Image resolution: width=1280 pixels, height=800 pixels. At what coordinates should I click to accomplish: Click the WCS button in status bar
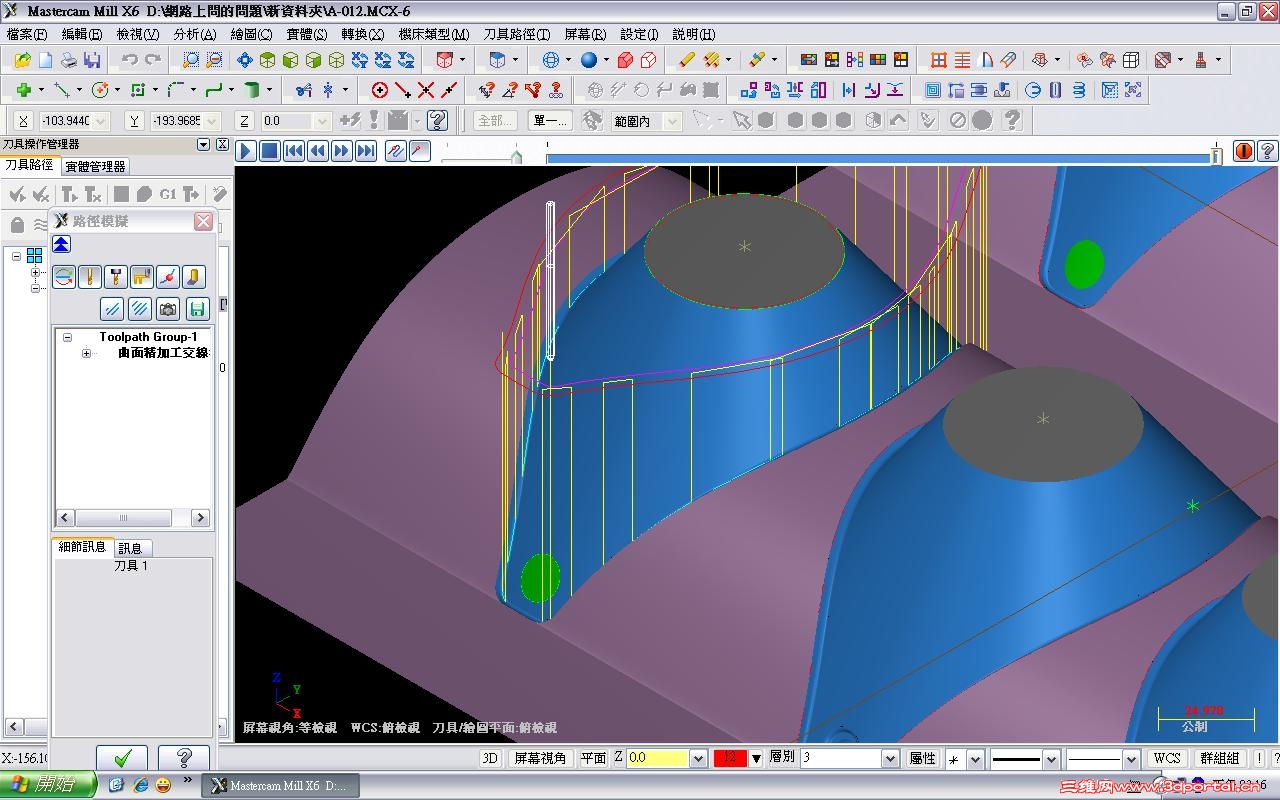click(1166, 758)
